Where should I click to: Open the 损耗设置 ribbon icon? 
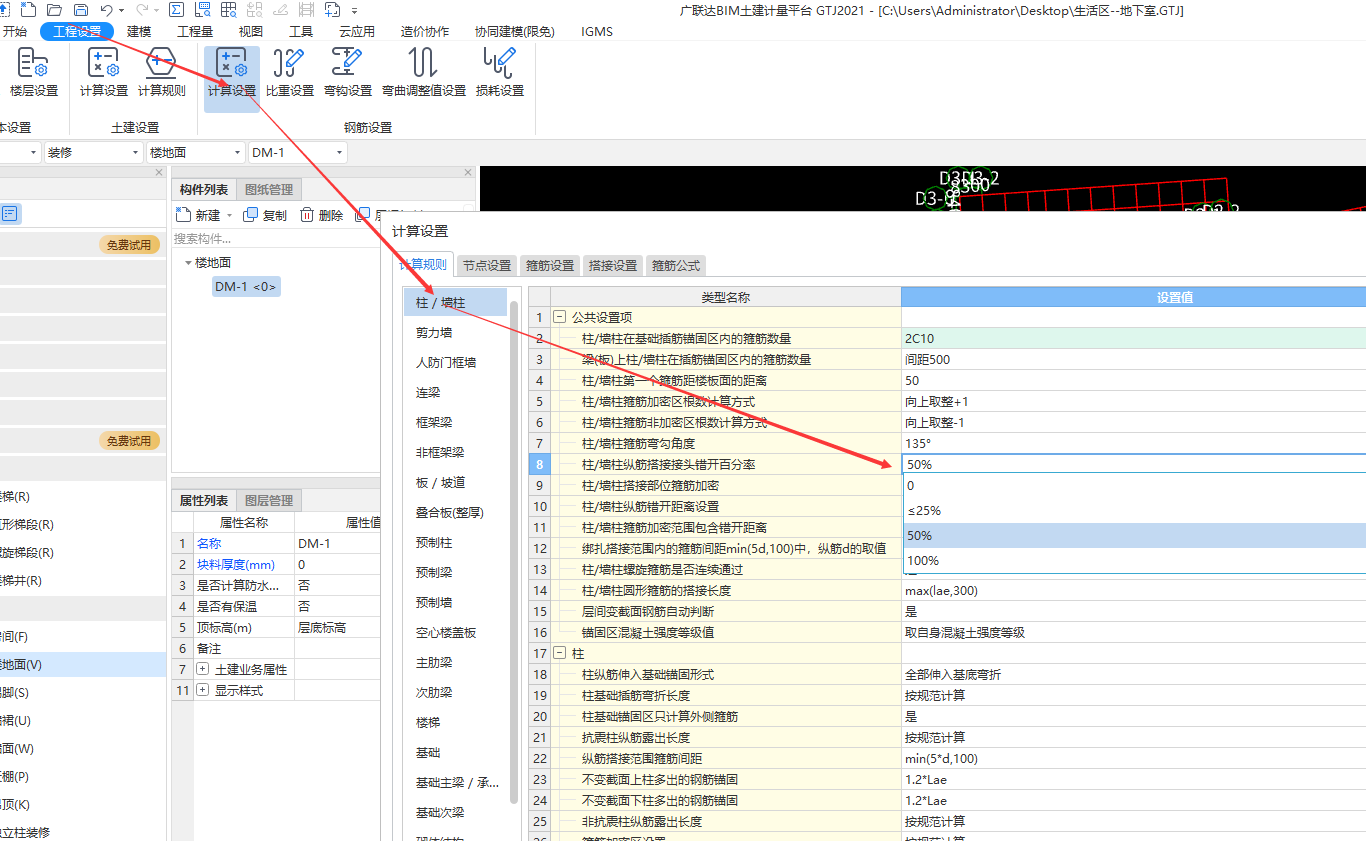(500, 74)
